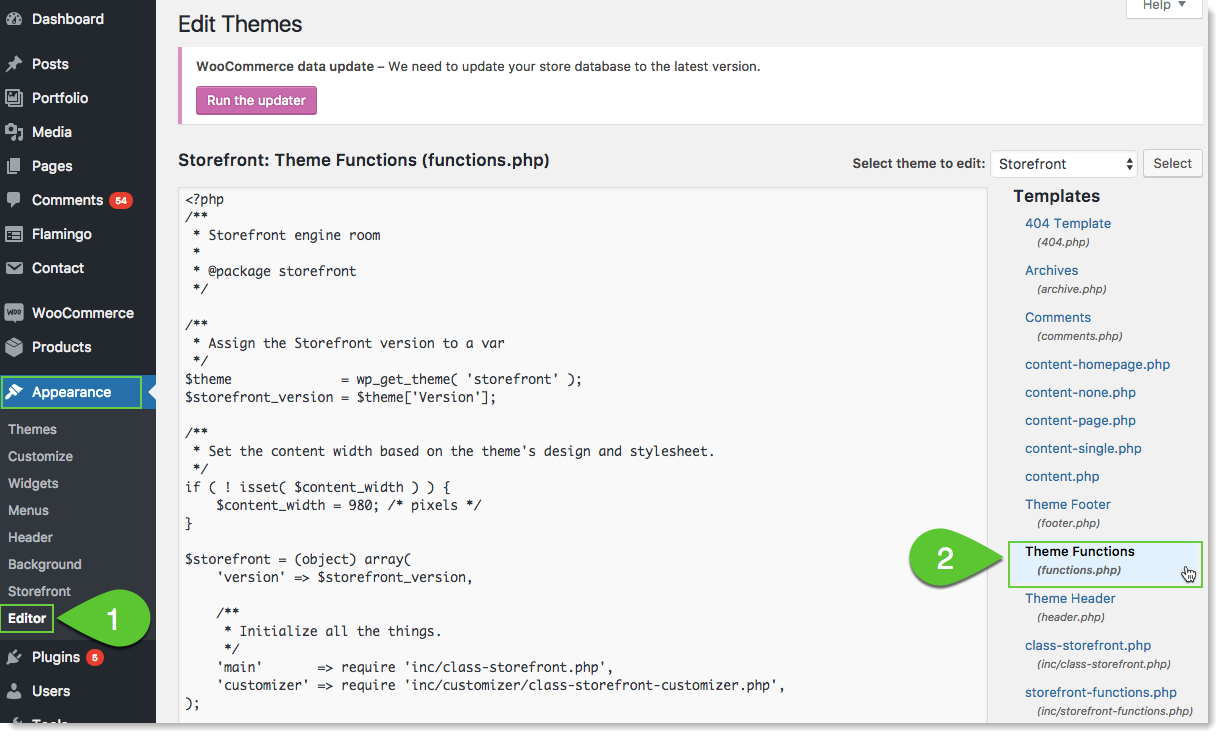Open Storefront submenu item
The height and width of the screenshot is (738, 1223).
(x=39, y=591)
